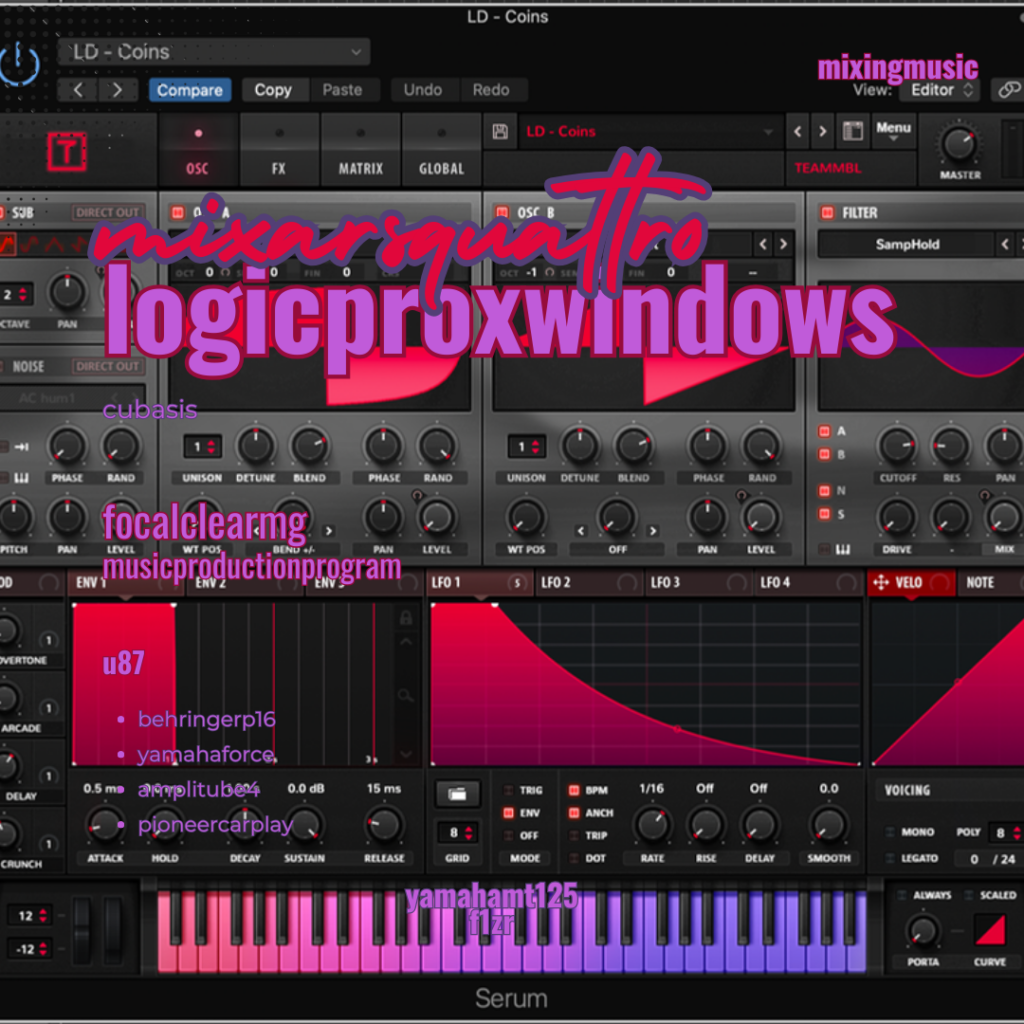Click the sub oscillator keytrack piano icon
Screen dimensions: 1024x1024
pos(22,478)
